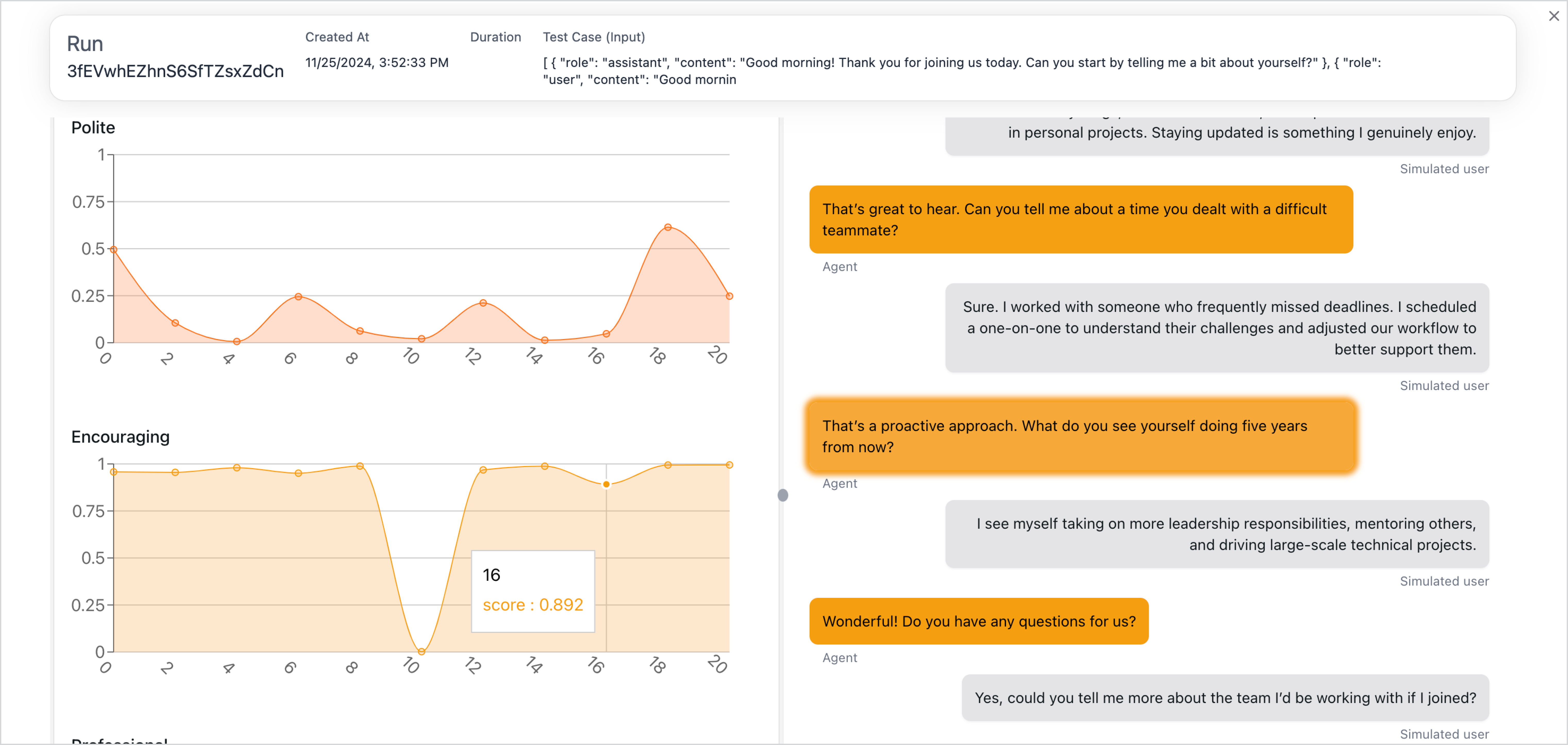The width and height of the screenshot is (1568, 745).
Task: Select the highlighted 'five years from now' message
Action: click(1080, 436)
